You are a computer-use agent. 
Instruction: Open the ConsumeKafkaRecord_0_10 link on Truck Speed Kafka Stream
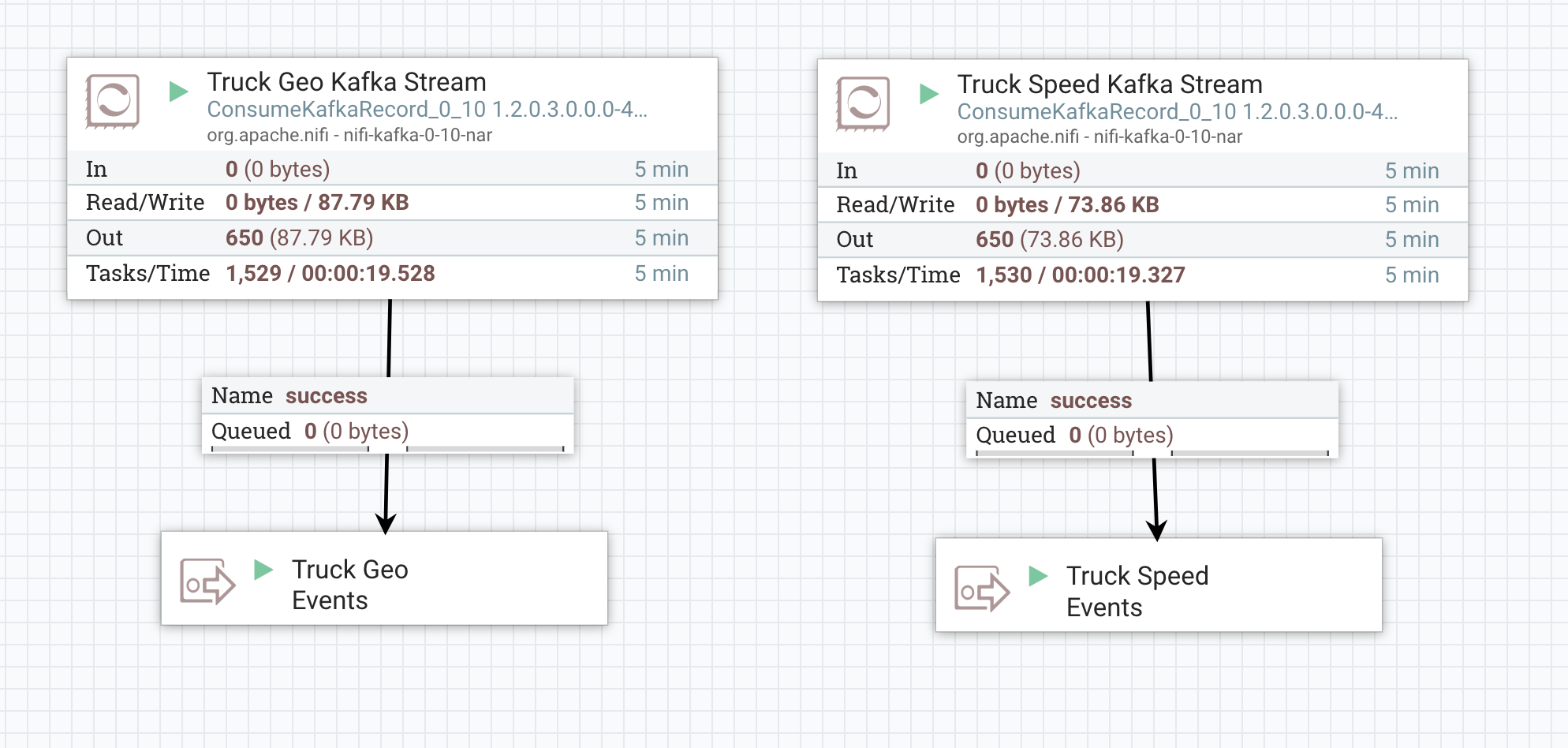1177,112
